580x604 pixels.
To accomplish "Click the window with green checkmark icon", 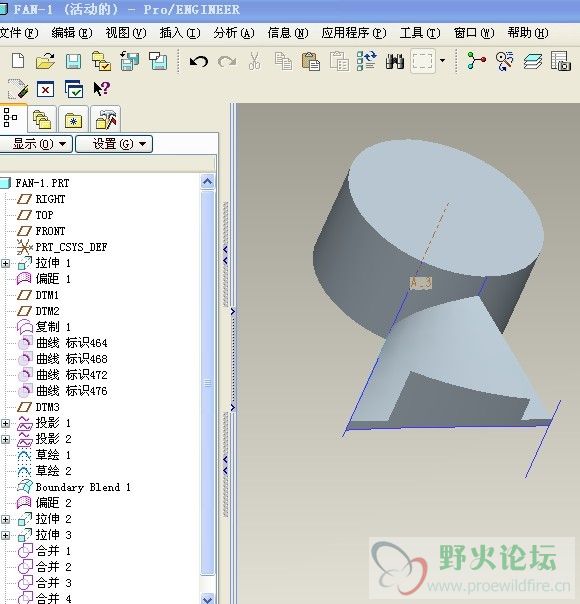I will (x=74, y=89).
